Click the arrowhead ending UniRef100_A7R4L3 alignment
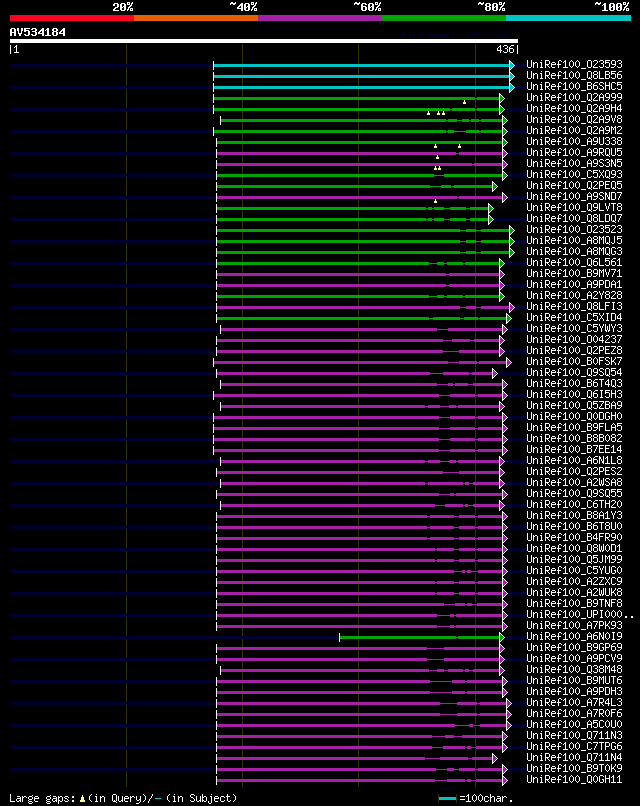640x806 pixels. 509,703
